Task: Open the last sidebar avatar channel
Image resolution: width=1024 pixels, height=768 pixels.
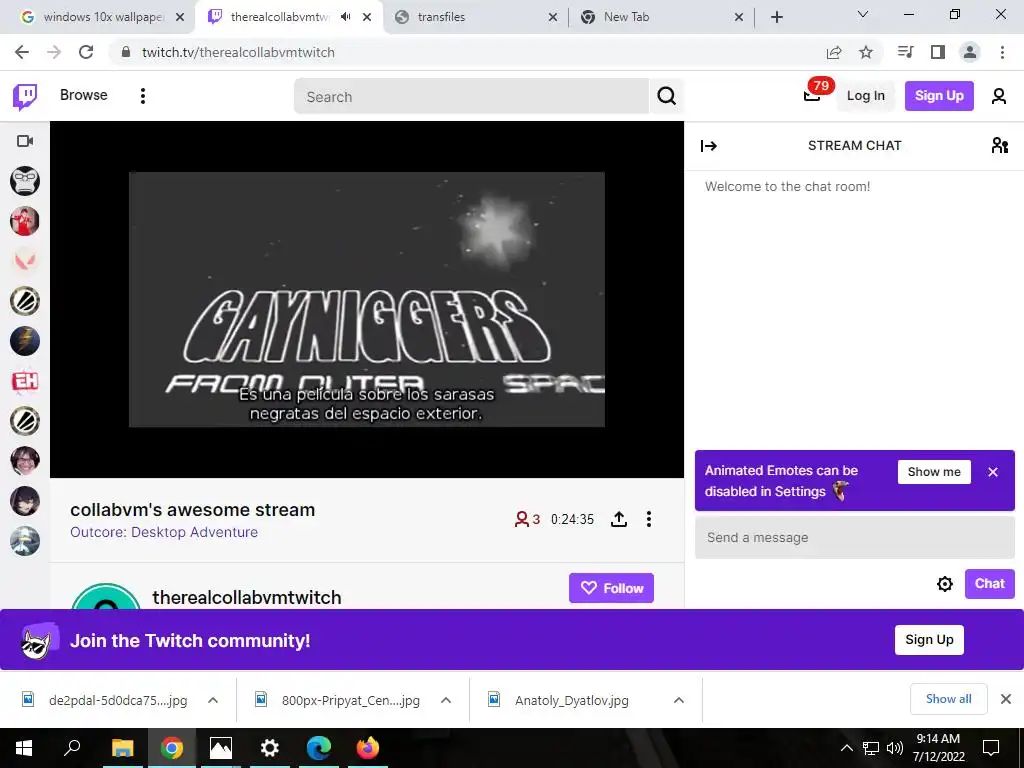Action: coord(25,541)
